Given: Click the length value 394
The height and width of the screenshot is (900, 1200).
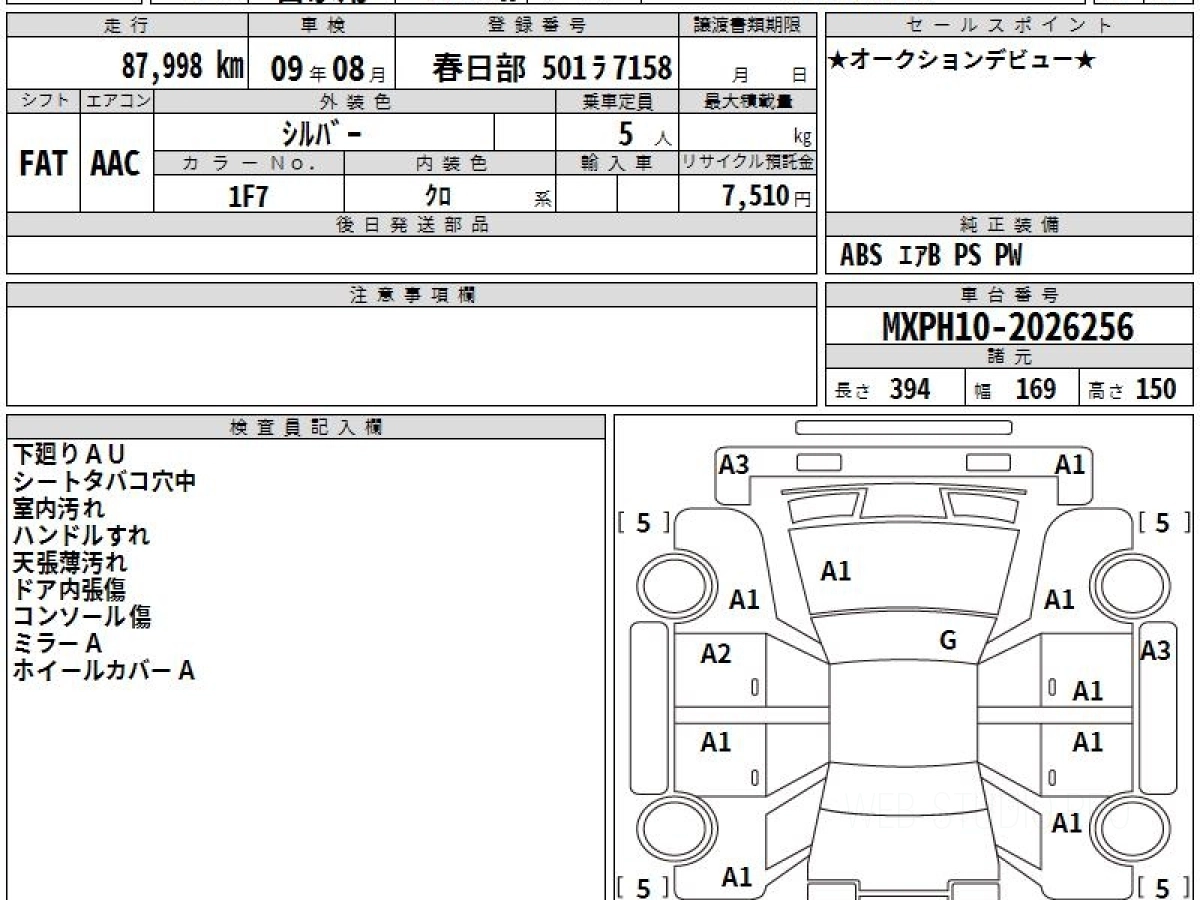Looking at the screenshot, I should tap(910, 389).
